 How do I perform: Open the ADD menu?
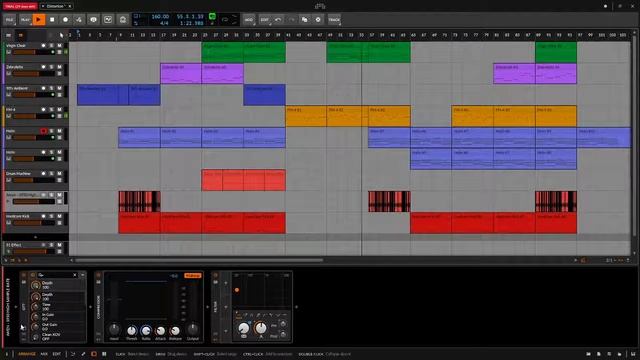tap(249, 19)
